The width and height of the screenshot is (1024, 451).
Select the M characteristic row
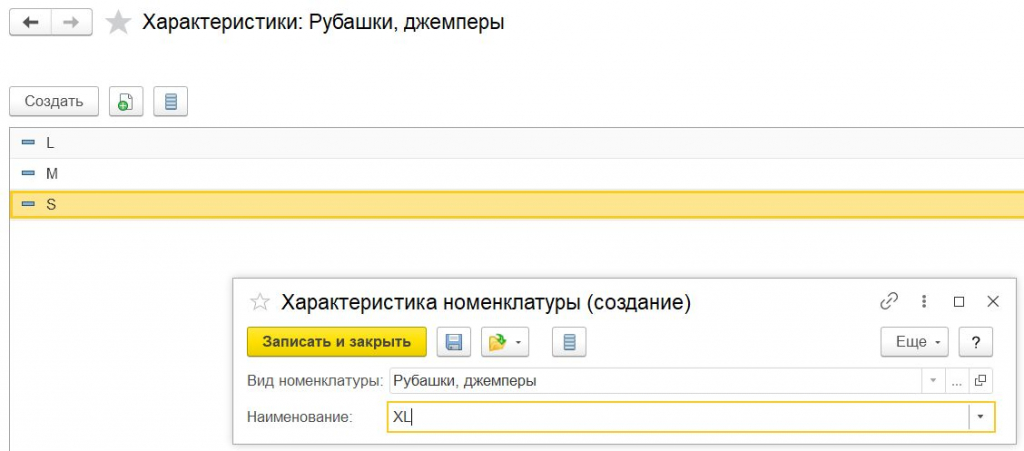tap(517, 174)
